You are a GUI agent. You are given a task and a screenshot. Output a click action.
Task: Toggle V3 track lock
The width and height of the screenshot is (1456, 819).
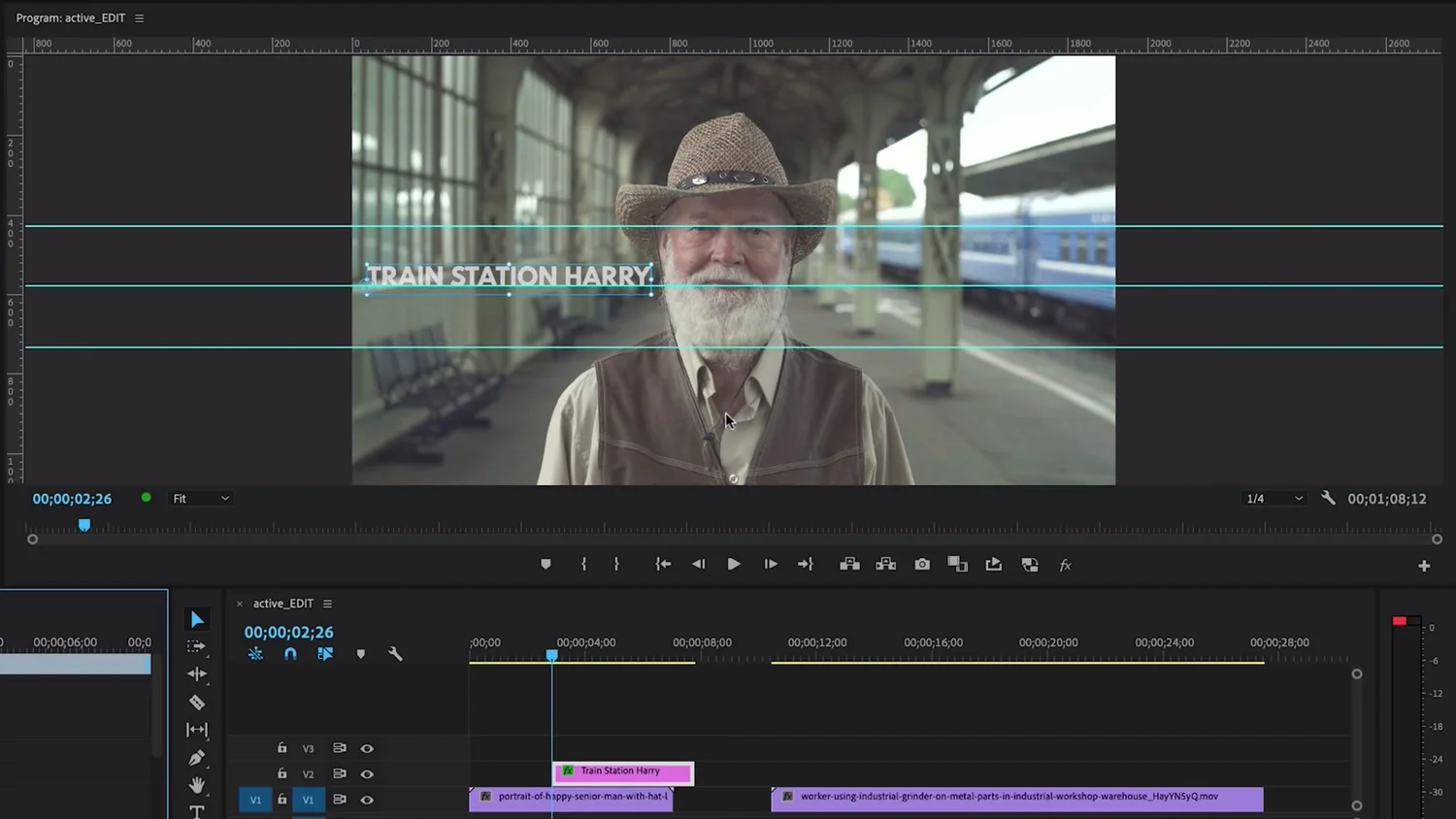[282, 748]
